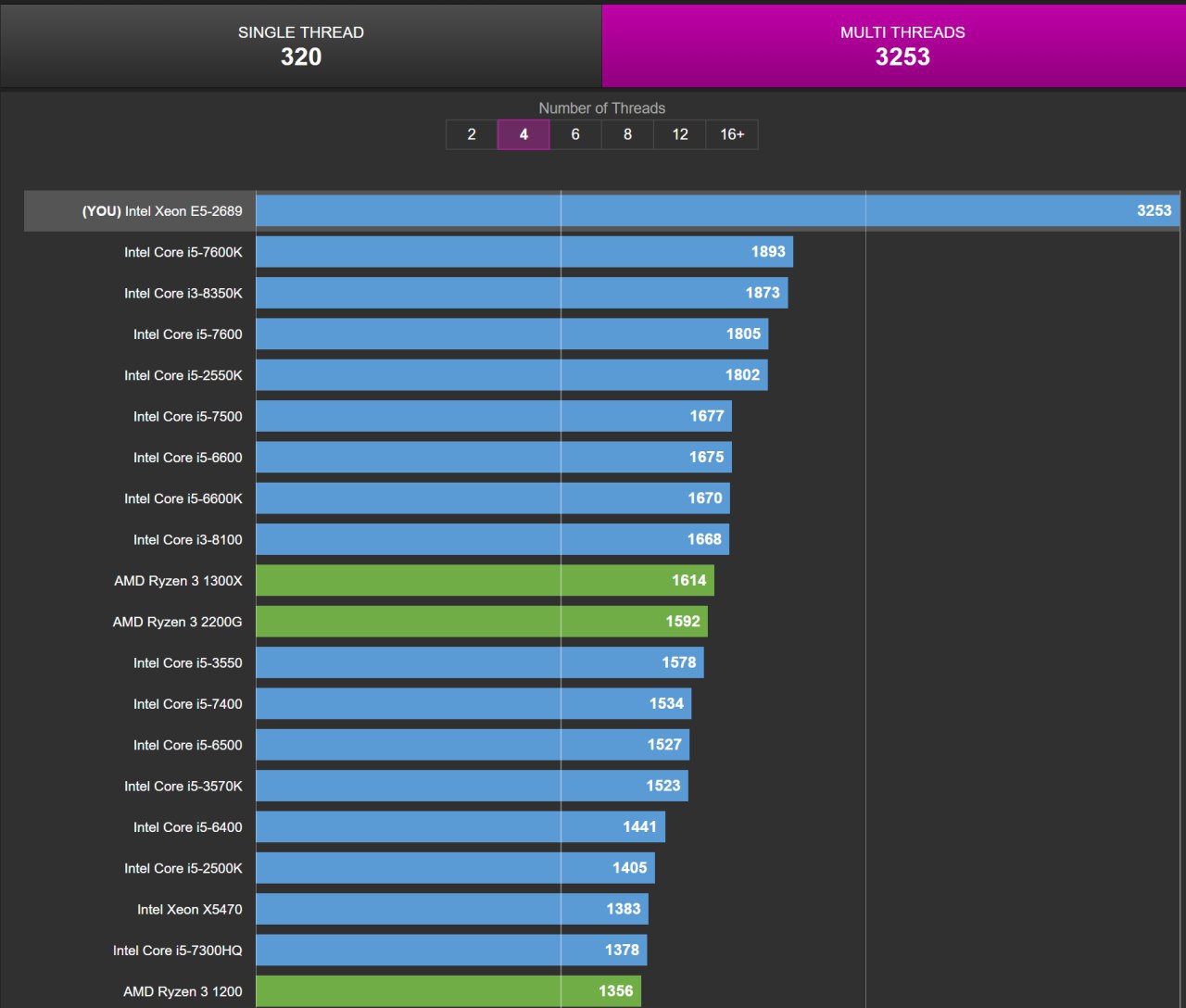
Task: Click the 1675 score value
Action: click(x=707, y=457)
